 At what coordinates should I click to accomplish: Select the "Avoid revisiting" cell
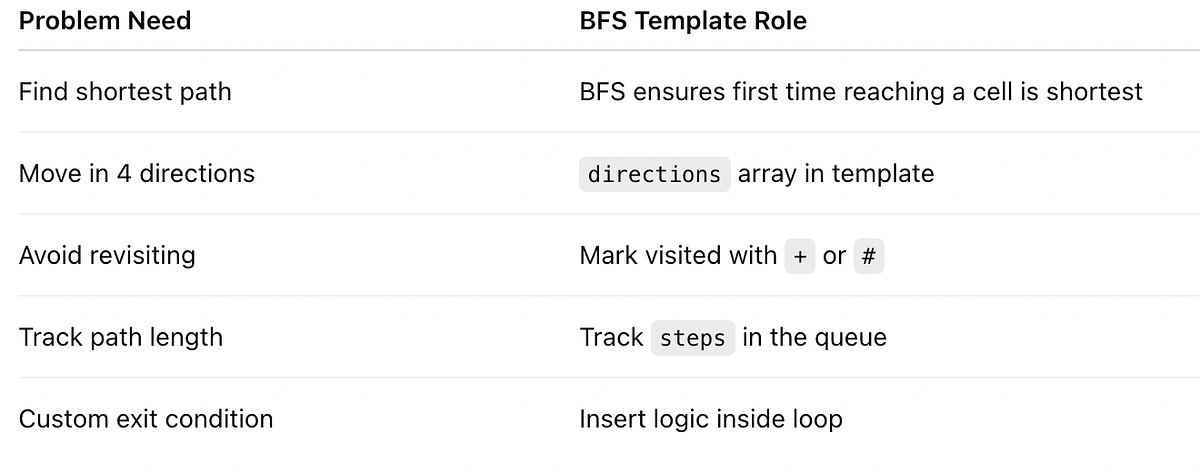pos(107,256)
